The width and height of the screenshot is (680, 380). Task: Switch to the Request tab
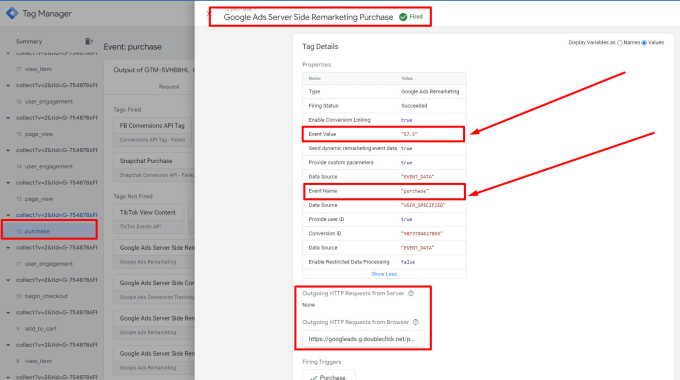(x=169, y=87)
